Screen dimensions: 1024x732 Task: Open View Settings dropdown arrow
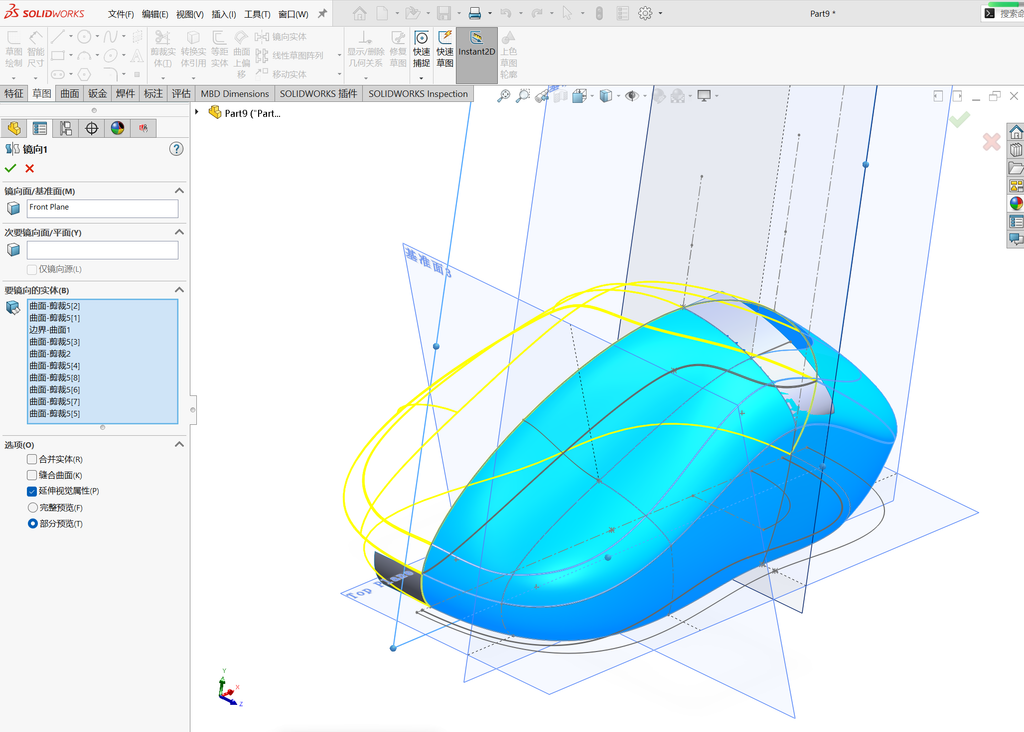click(717, 96)
